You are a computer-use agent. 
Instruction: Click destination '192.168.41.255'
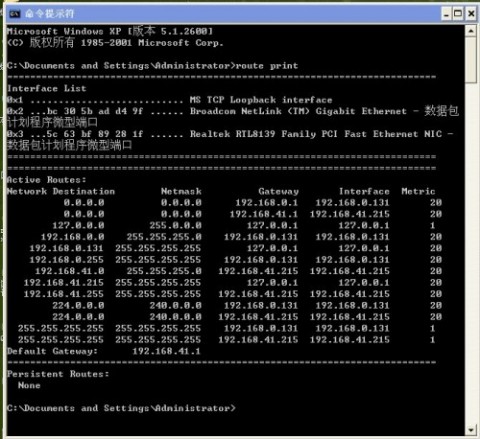(64, 294)
